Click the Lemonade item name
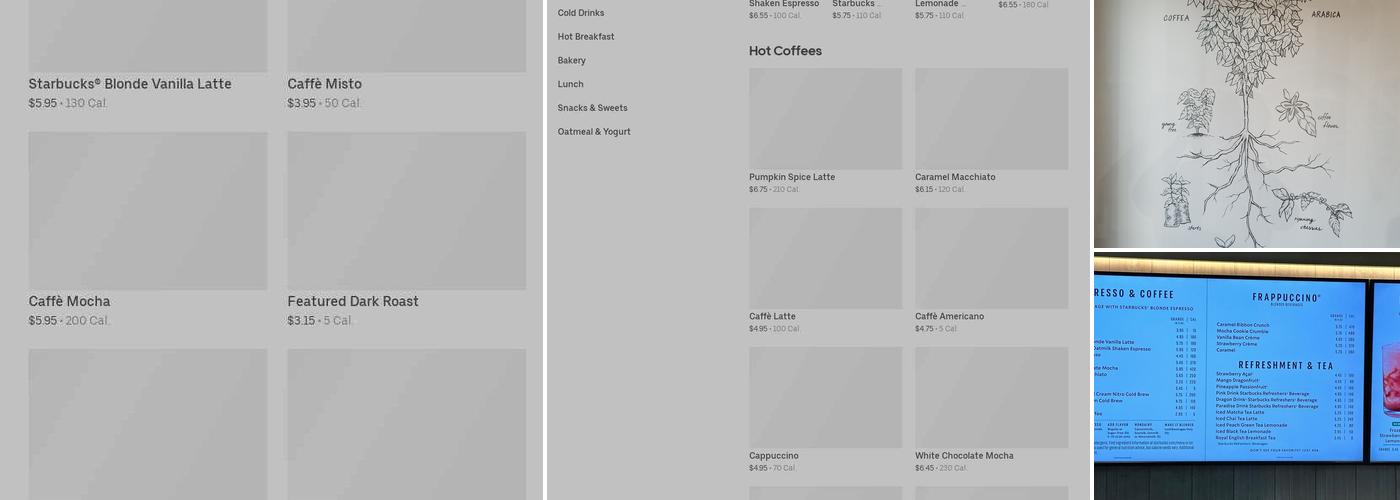This screenshot has height=500, width=1400. tap(940, 4)
